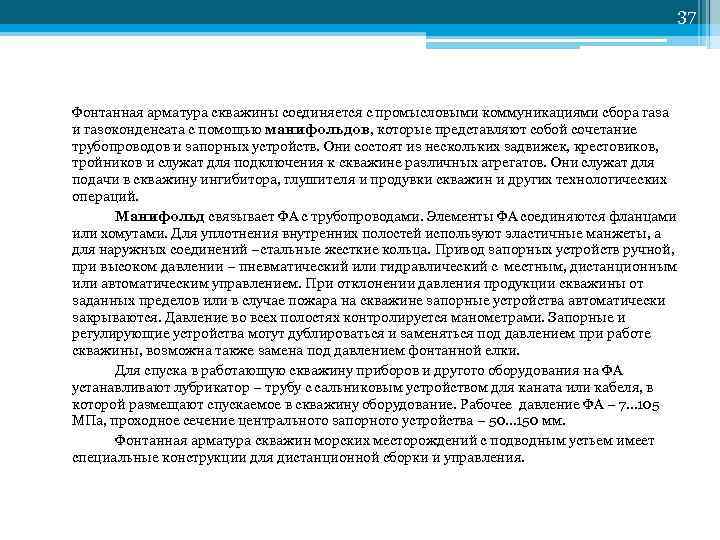
Task: Click the bold word "манифольдов"
Action: [x=317, y=130]
